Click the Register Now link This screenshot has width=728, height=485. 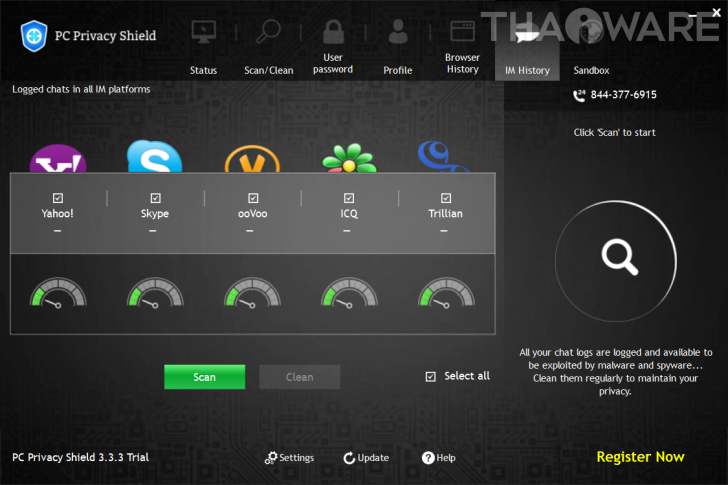tap(640, 457)
